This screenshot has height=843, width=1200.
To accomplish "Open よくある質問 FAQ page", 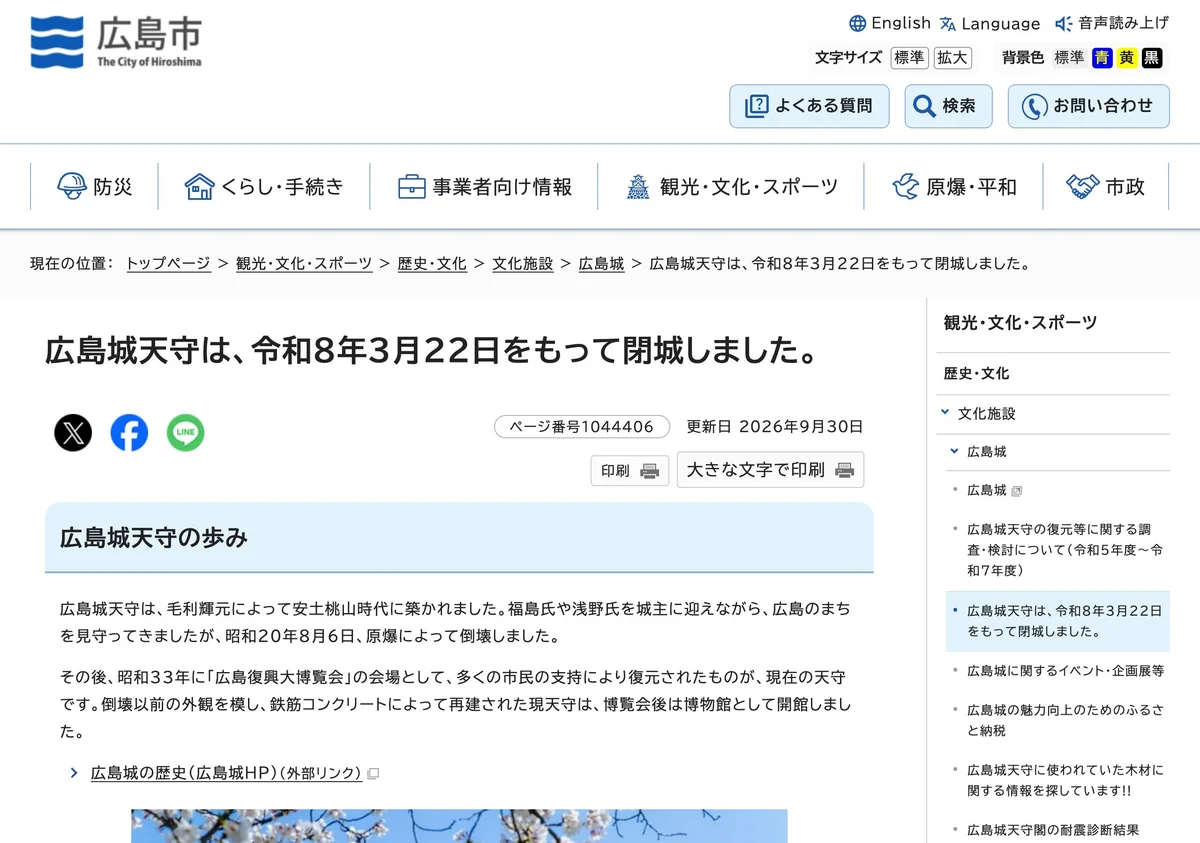I will pyautogui.click(x=809, y=106).
